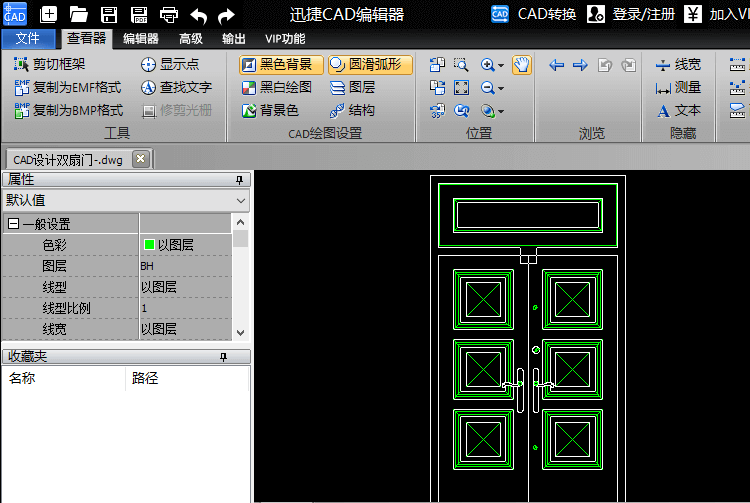Click the new file icon in the title bar
750x503 pixels.
point(48,14)
